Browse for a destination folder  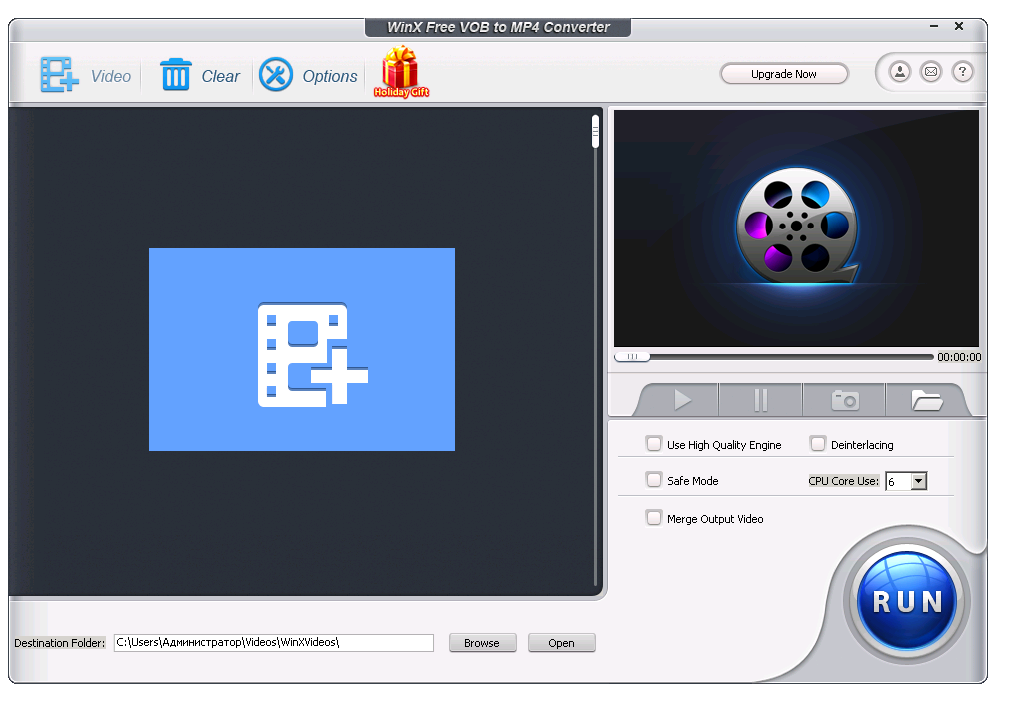click(482, 643)
